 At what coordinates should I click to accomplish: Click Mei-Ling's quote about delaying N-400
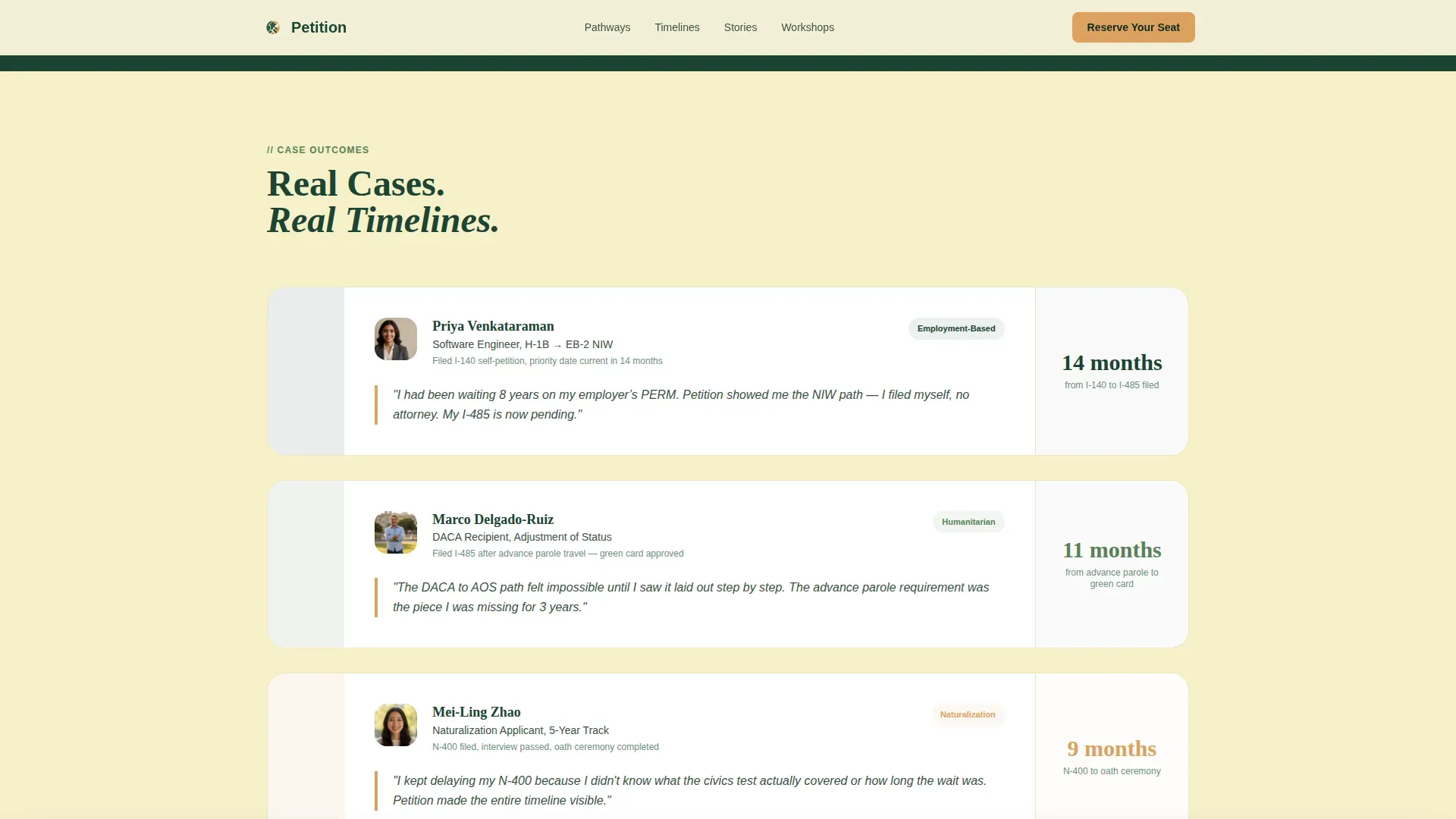[689, 790]
